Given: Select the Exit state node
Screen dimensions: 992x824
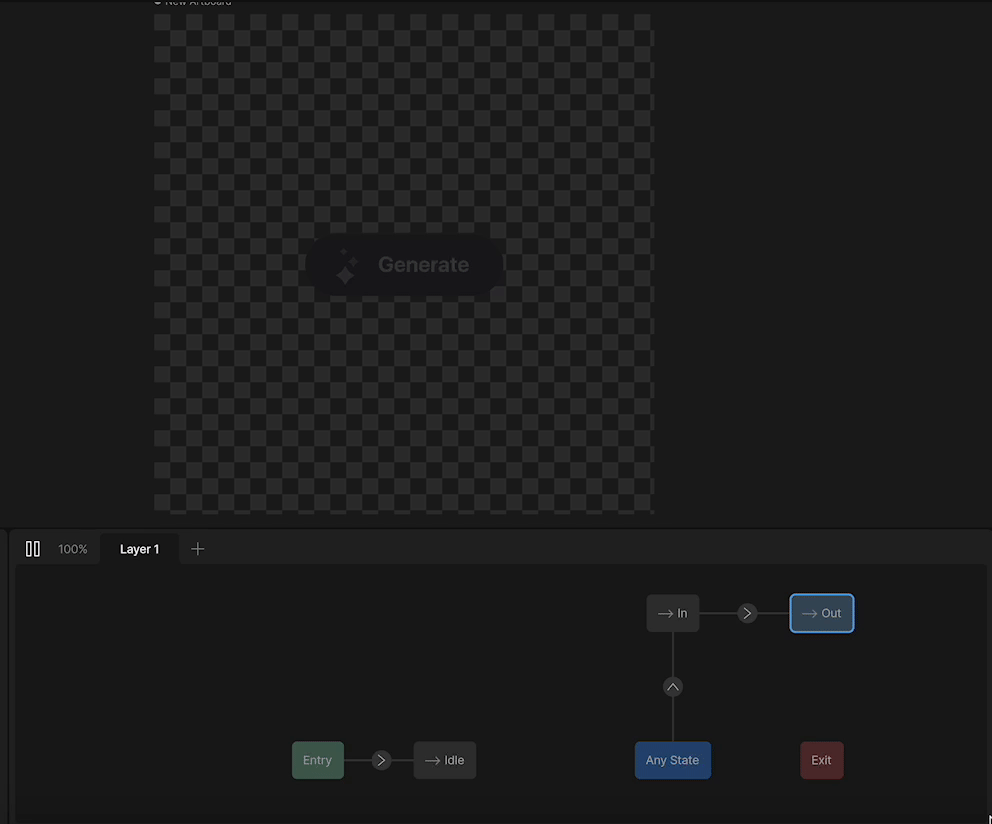Looking at the screenshot, I should [x=822, y=760].
